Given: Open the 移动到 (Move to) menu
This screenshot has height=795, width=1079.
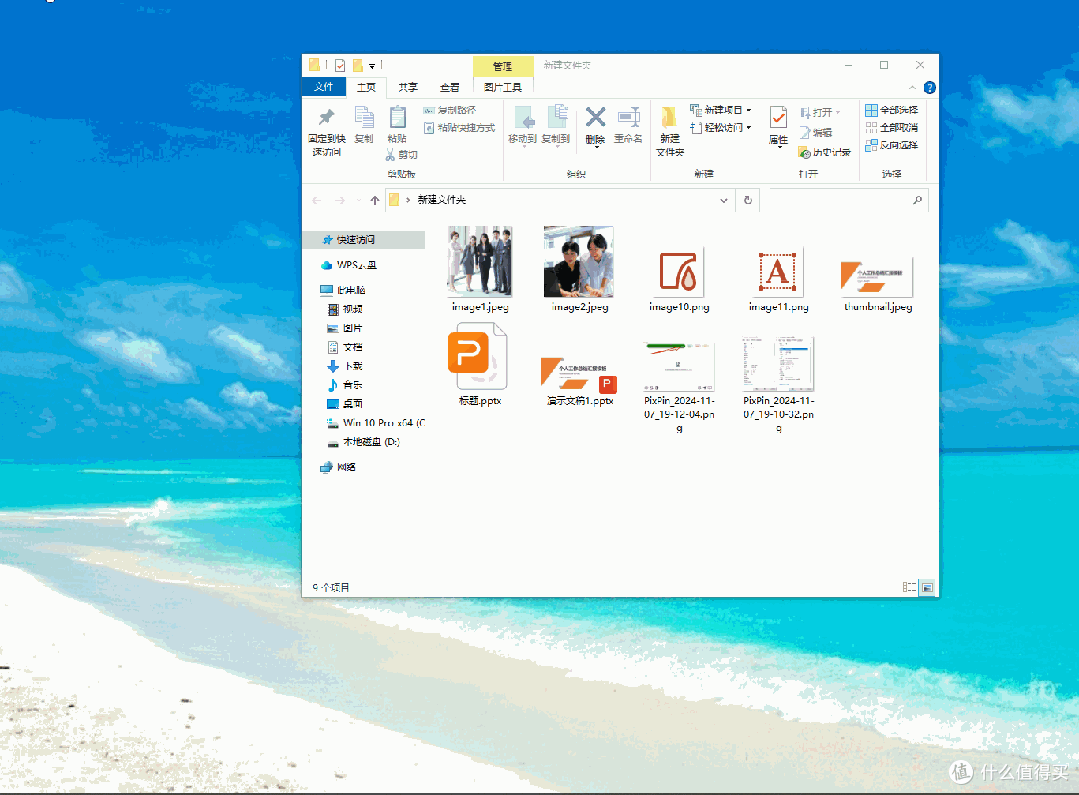Looking at the screenshot, I should click(x=522, y=125).
